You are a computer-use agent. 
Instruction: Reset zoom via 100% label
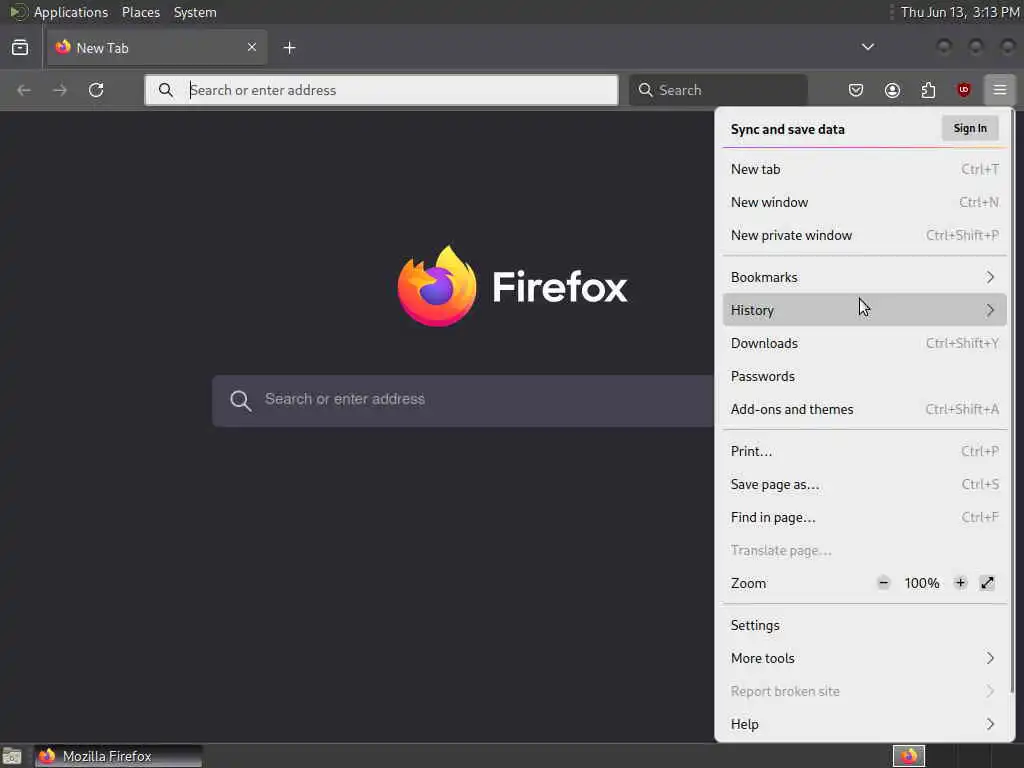coord(921,583)
